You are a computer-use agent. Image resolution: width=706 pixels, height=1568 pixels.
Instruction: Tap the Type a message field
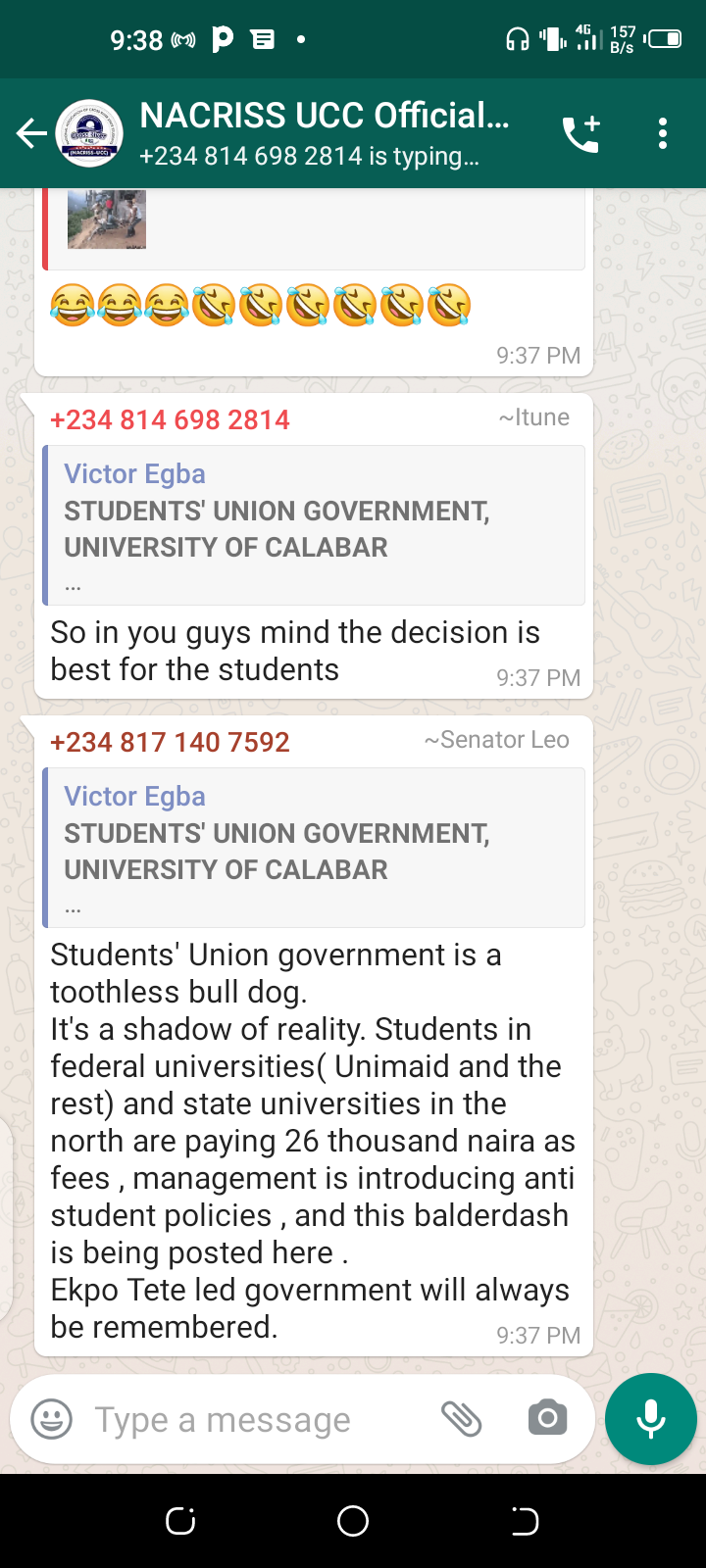click(x=245, y=1419)
